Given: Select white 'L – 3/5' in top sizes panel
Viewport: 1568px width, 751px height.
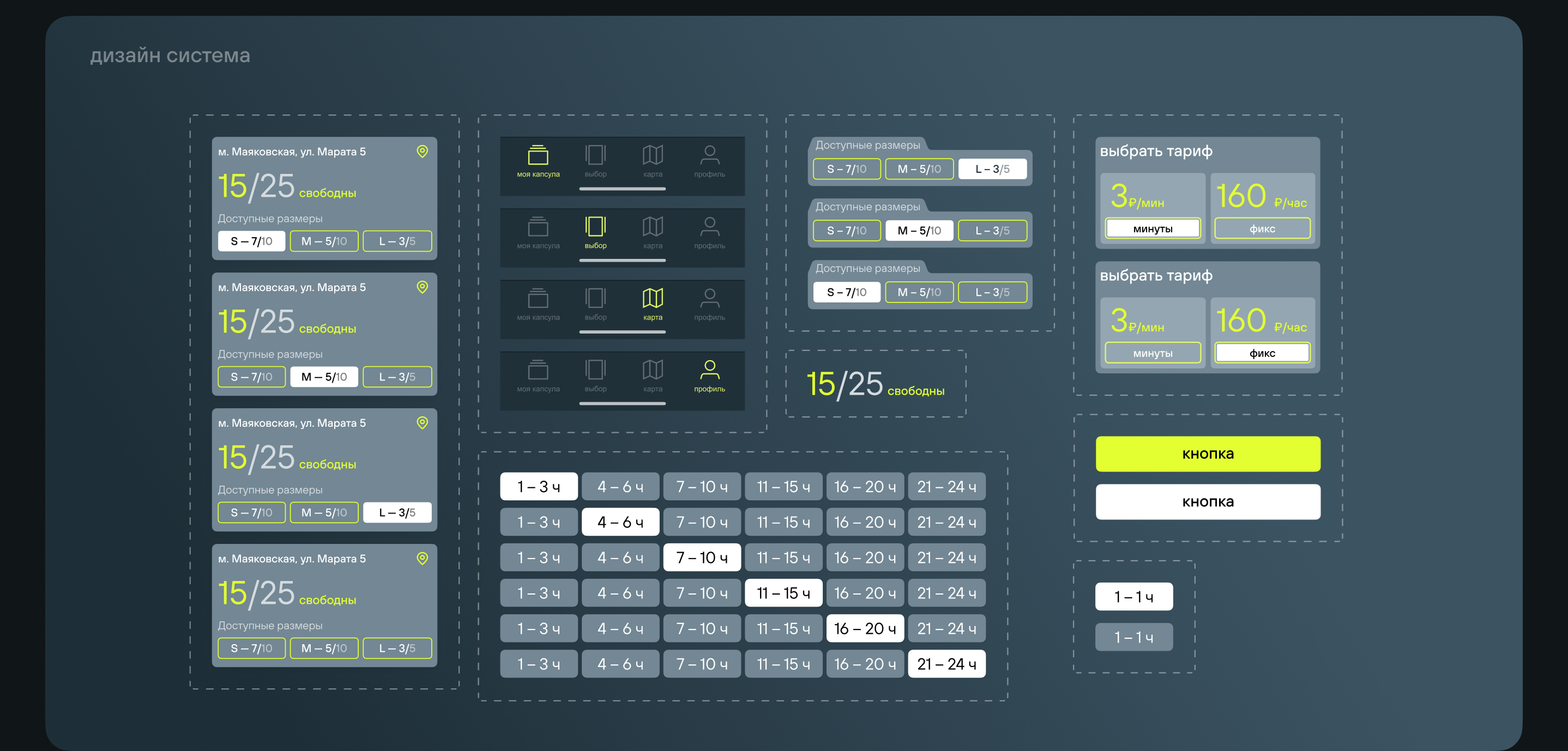Looking at the screenshot, I should click(x=992, y=168).
